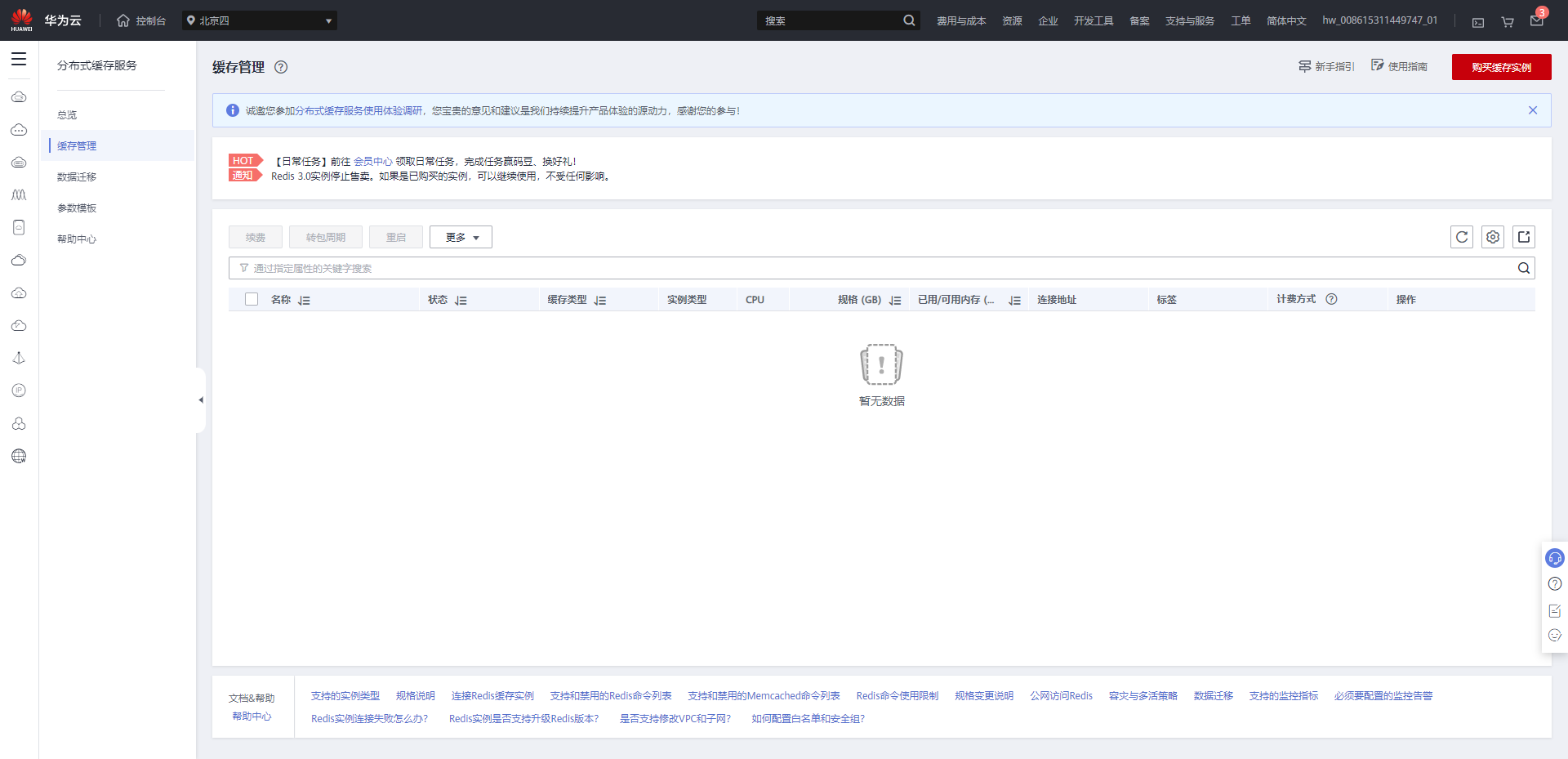This screenshot has height=759, width=1568.
Task: Open 参数模板 in the sidebar
Action: pos(77,208)
